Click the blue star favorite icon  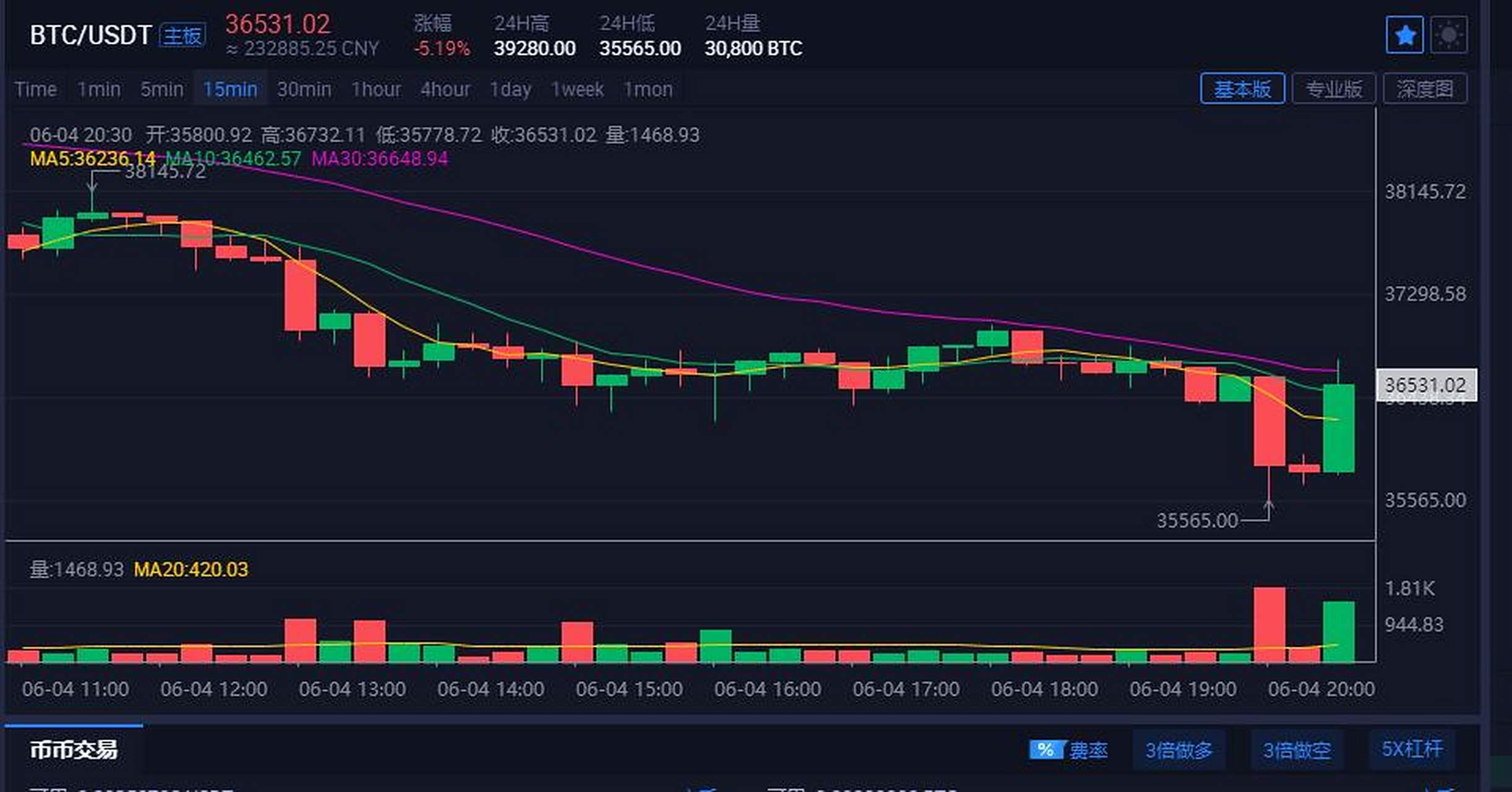(1404, 35)
